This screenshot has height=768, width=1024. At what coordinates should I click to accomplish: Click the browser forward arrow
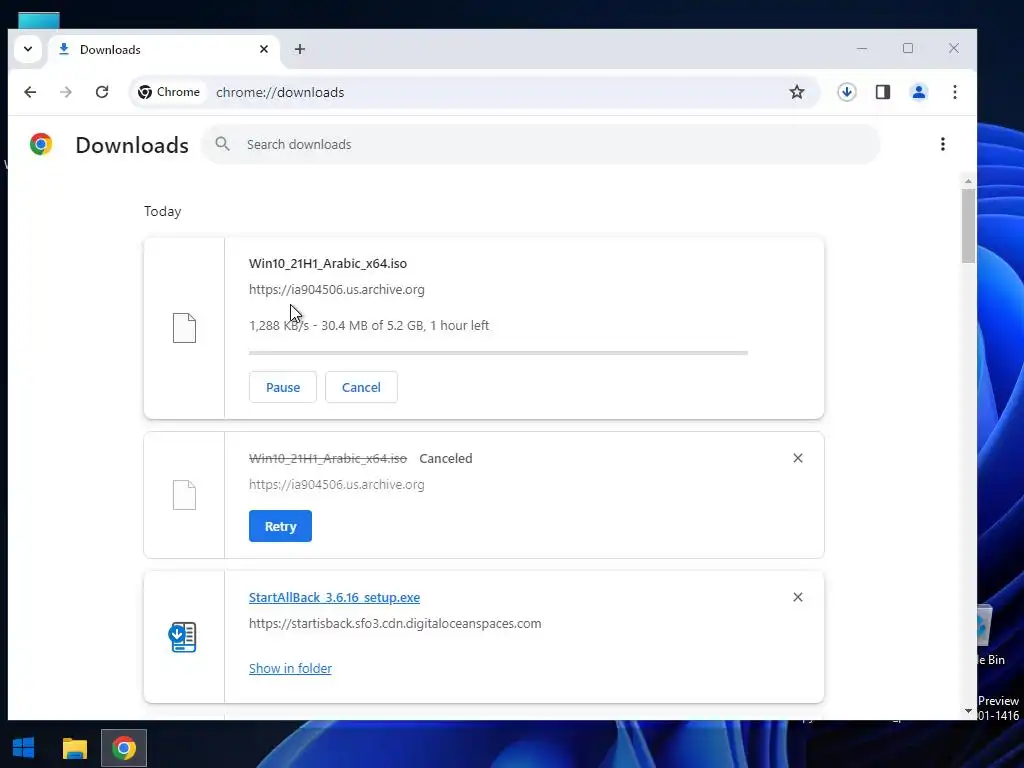[x=65, y=92]
